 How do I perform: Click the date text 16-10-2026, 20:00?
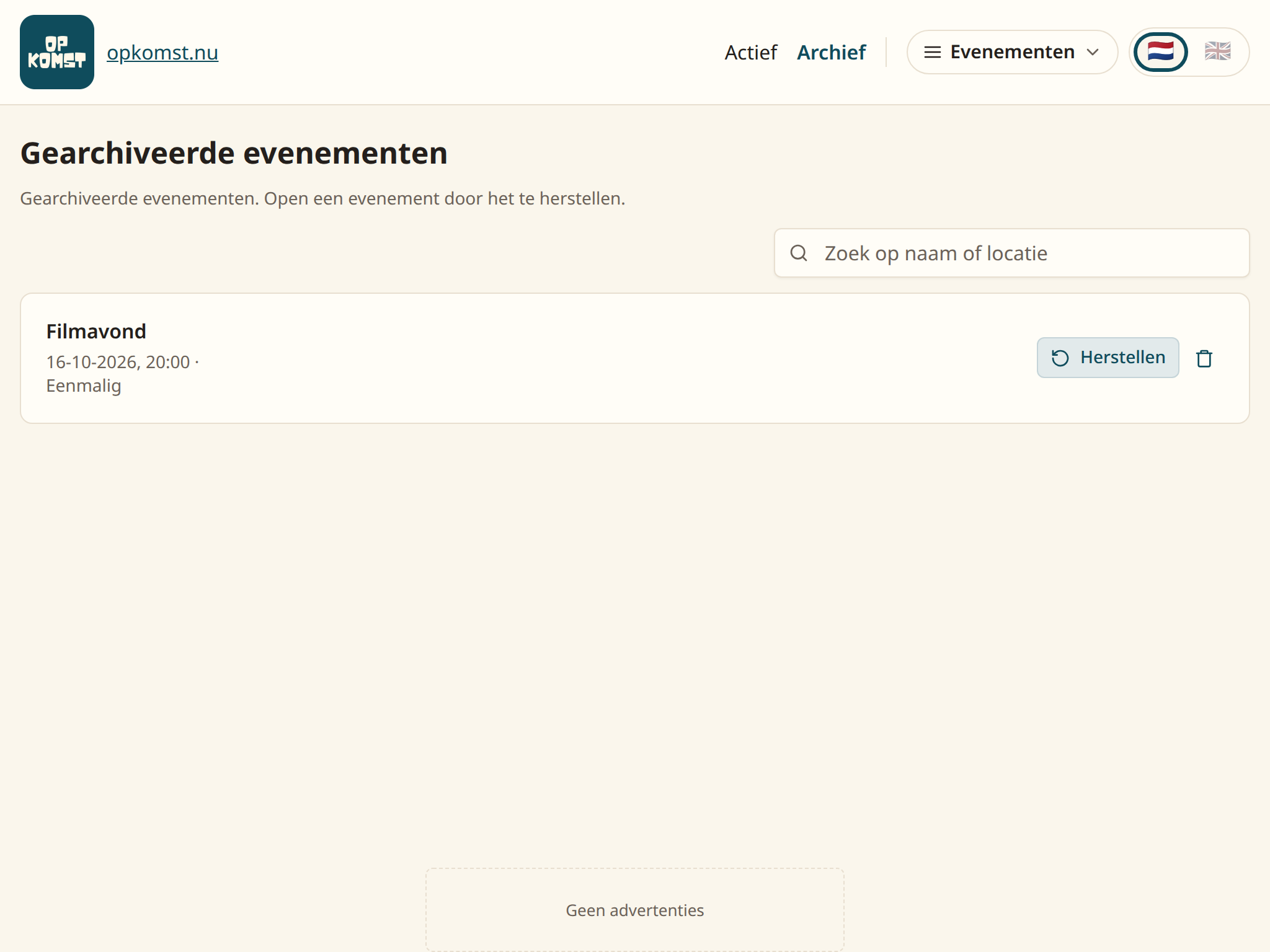tap(118, 362)
